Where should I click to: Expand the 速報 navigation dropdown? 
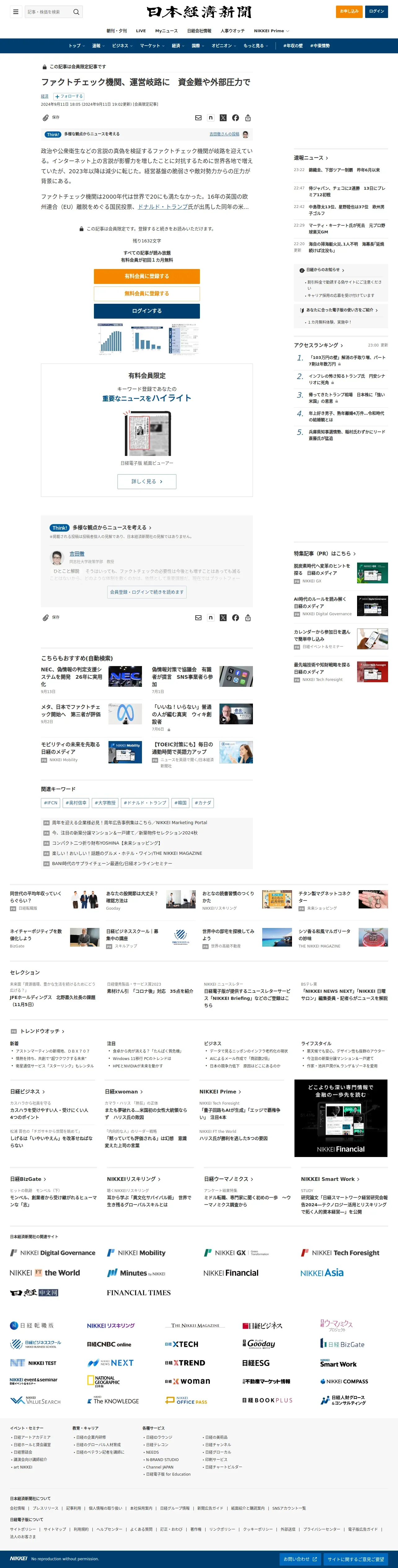tap(98, 46)
